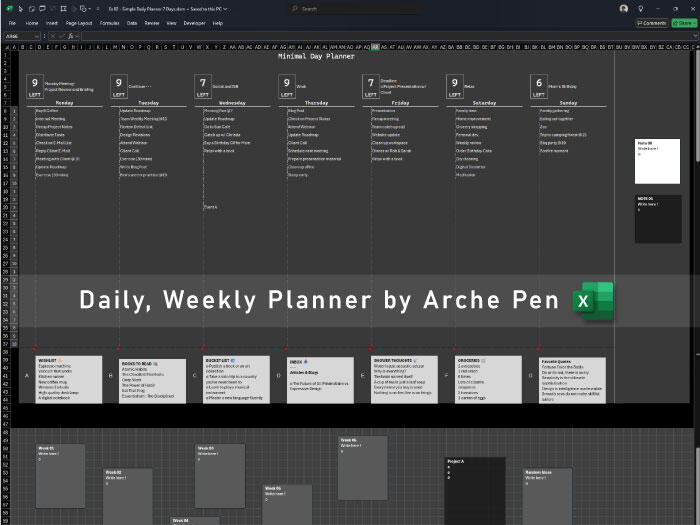Expand the formula bar chevron
This screenshot has width=700, height=525.
click(694, 36)
